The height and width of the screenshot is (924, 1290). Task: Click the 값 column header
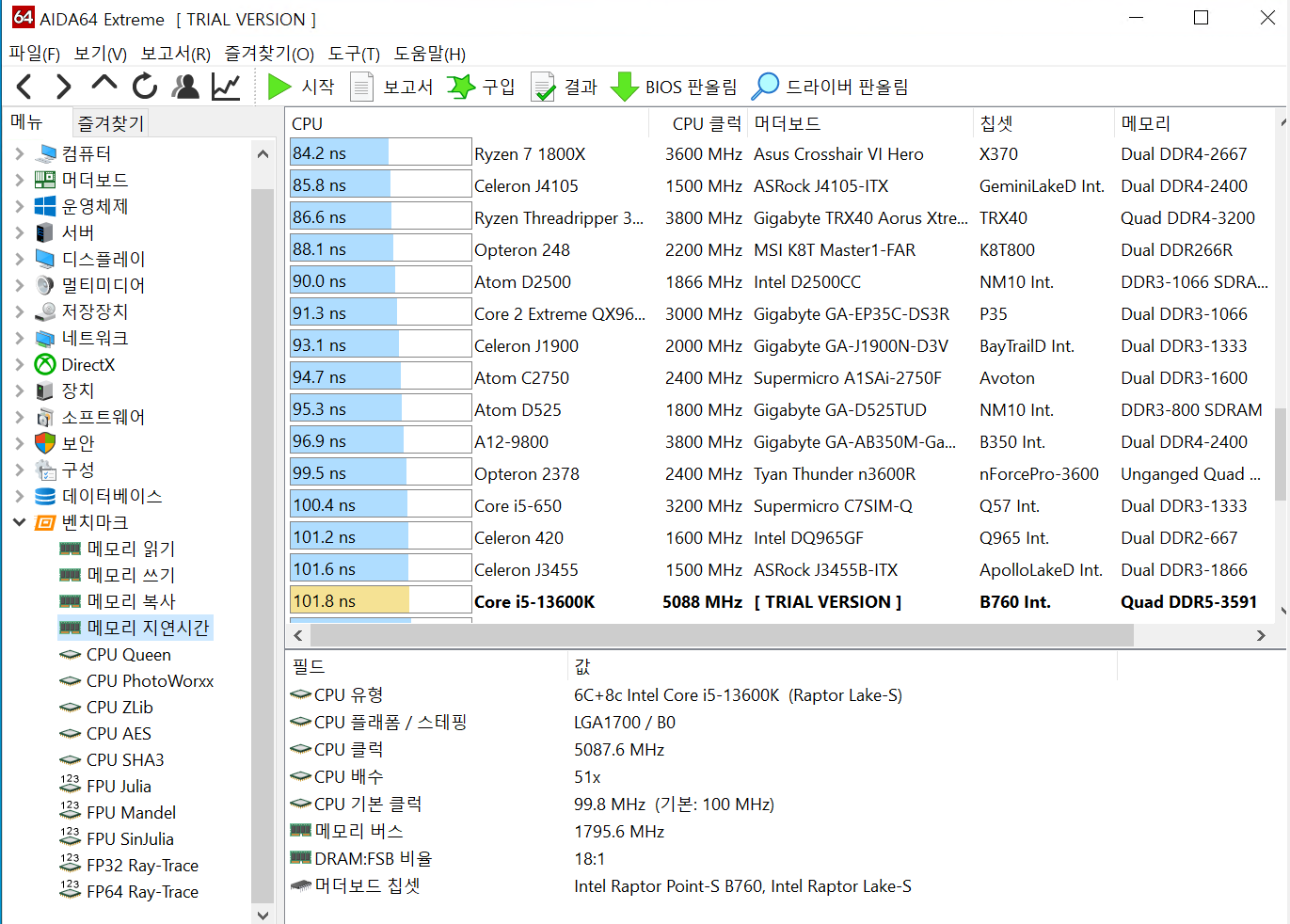tap(842, 666)
